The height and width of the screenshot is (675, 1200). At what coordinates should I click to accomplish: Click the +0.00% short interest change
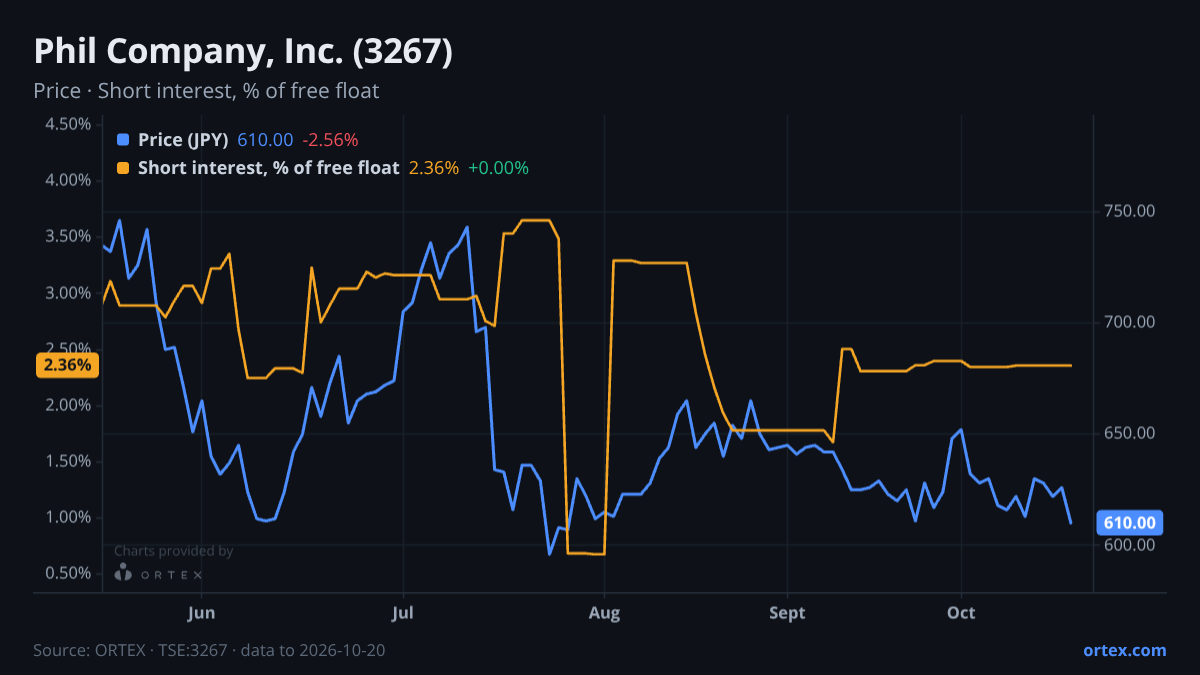tap(498, 168)
